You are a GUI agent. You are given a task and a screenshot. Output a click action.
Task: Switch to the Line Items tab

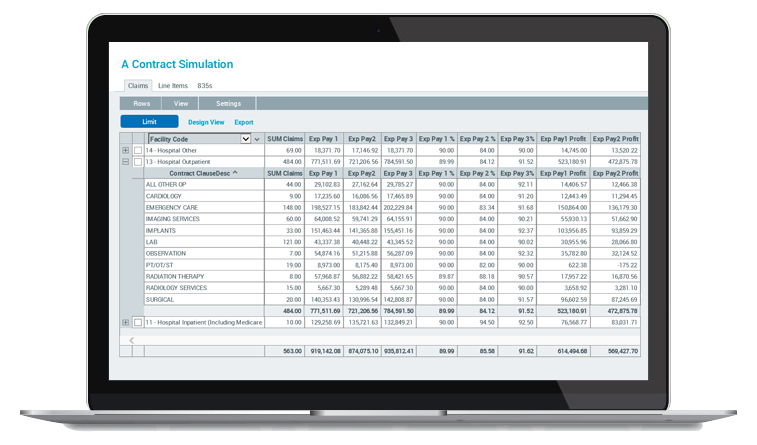[x=172, y=86]
